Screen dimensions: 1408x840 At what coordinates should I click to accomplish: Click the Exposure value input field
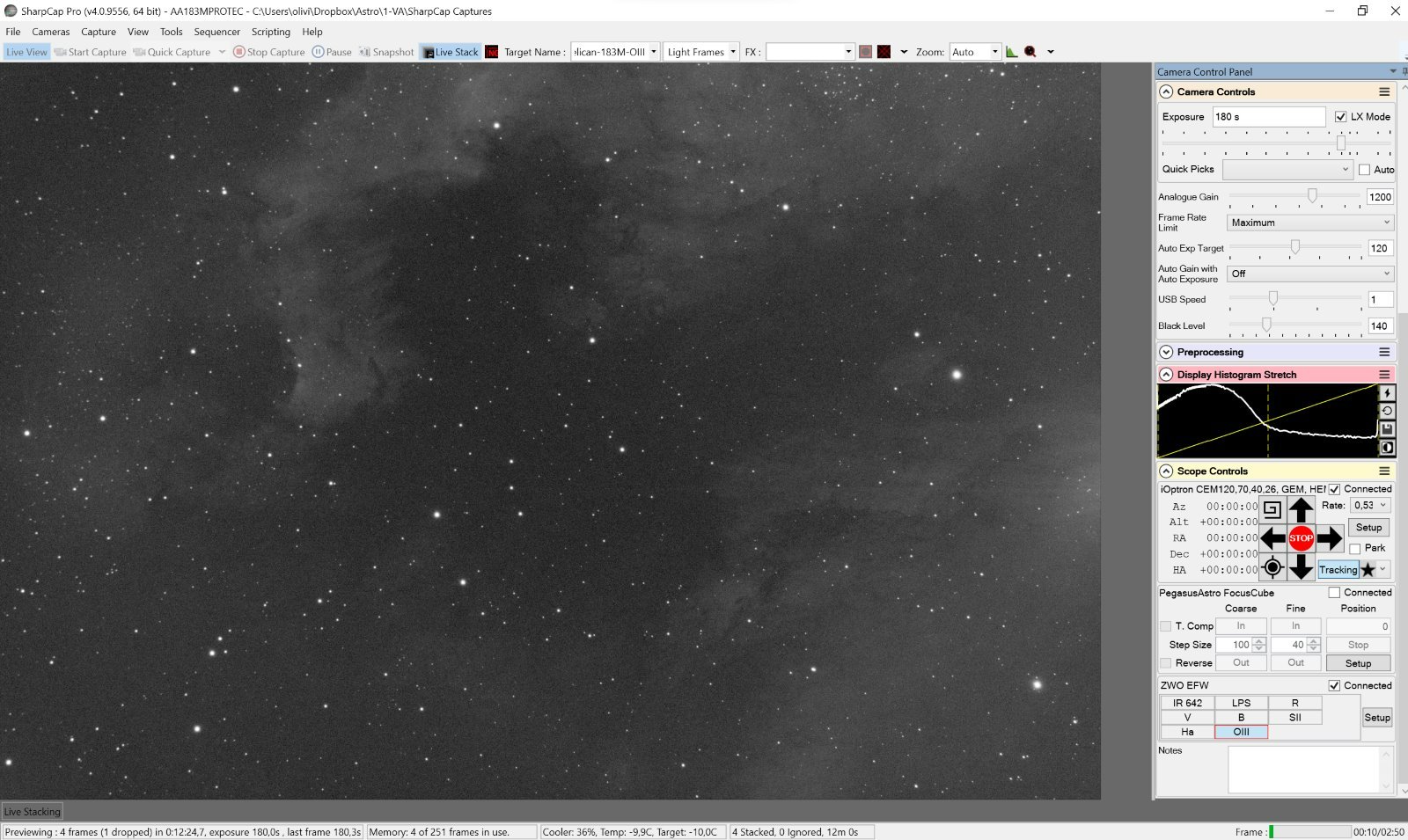coord(1268,117)
